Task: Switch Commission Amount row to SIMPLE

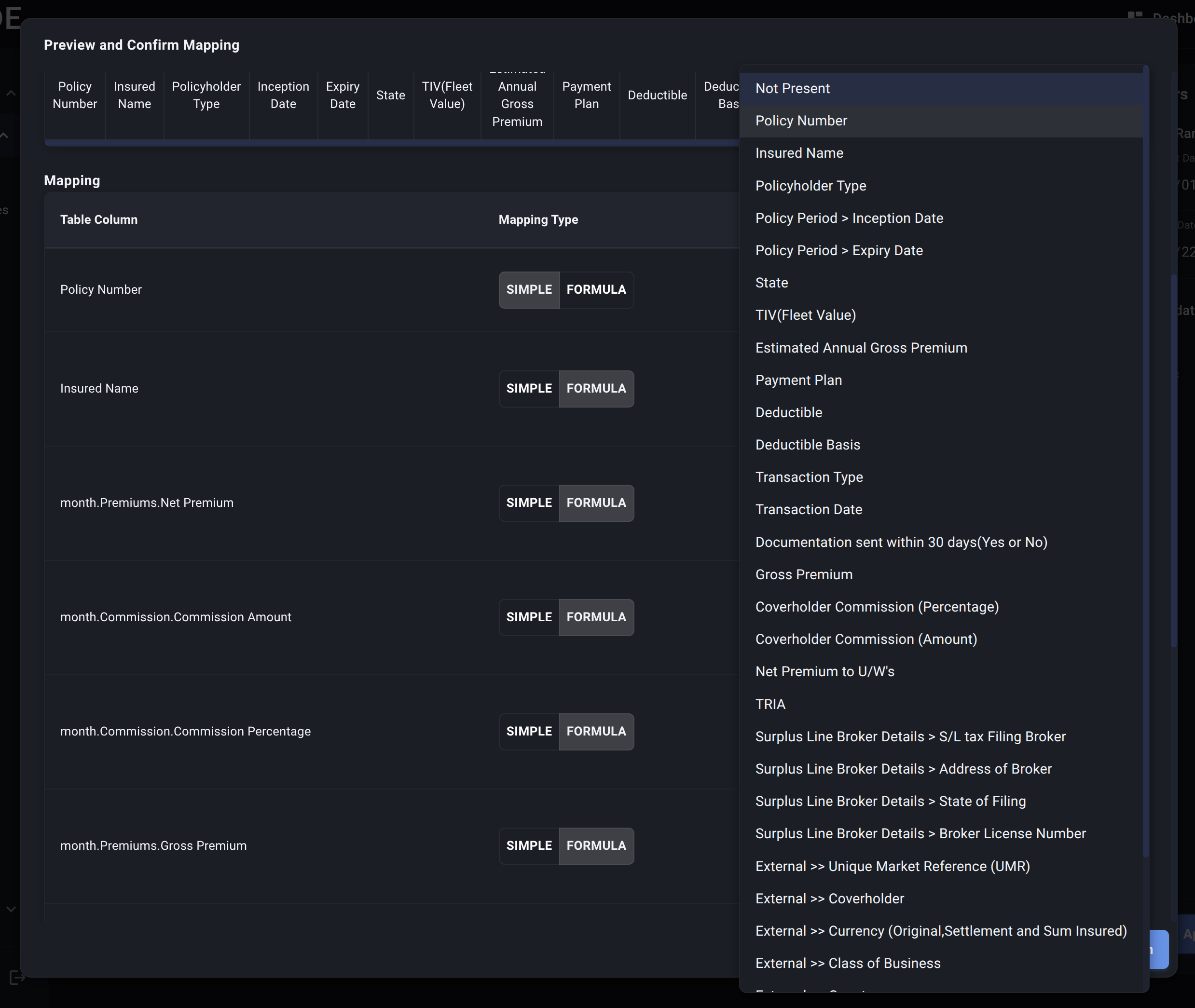Action: pyautogui.click(x=529, y=617)
